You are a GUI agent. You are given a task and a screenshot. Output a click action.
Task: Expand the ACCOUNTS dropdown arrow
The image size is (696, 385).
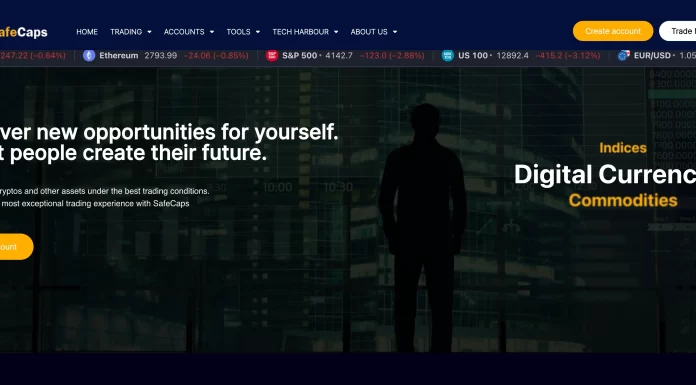pos(212,32)
